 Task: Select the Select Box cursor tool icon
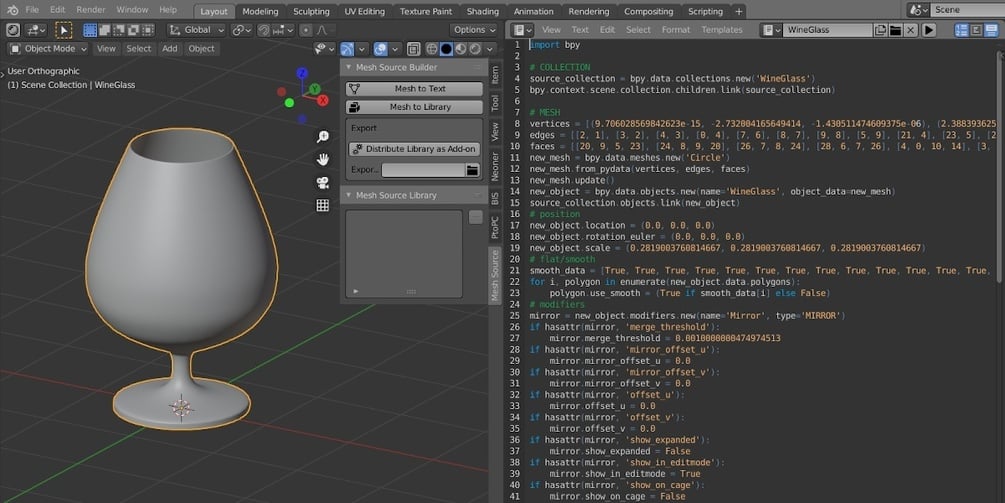[63, 30]
